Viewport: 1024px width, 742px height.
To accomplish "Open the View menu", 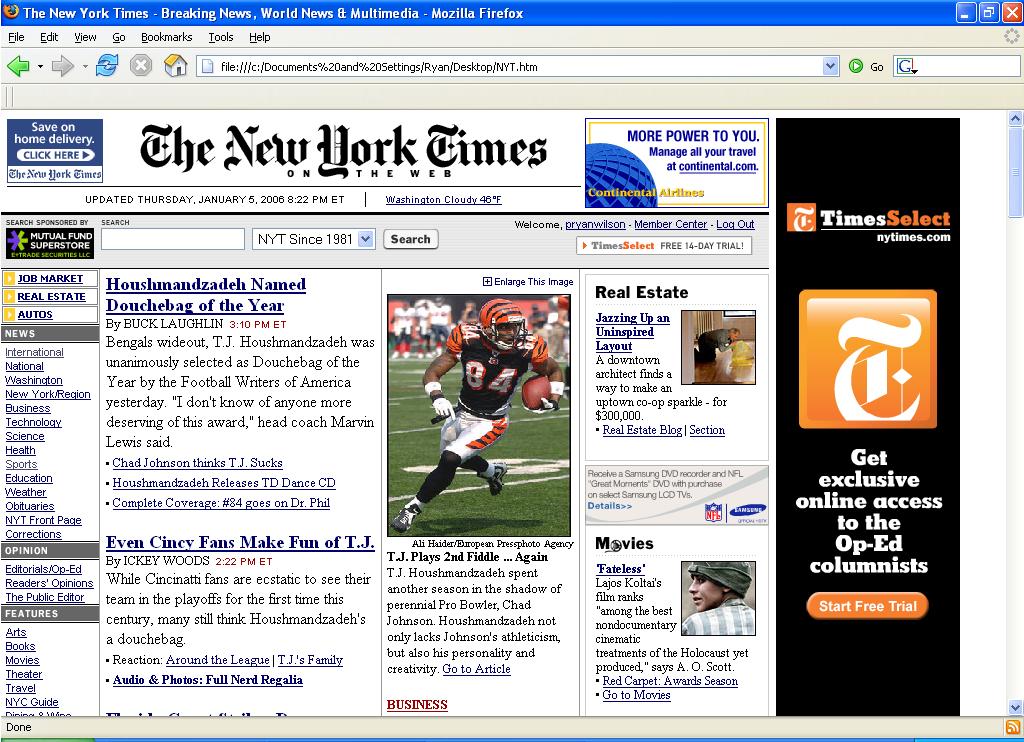I will [85, 37].
